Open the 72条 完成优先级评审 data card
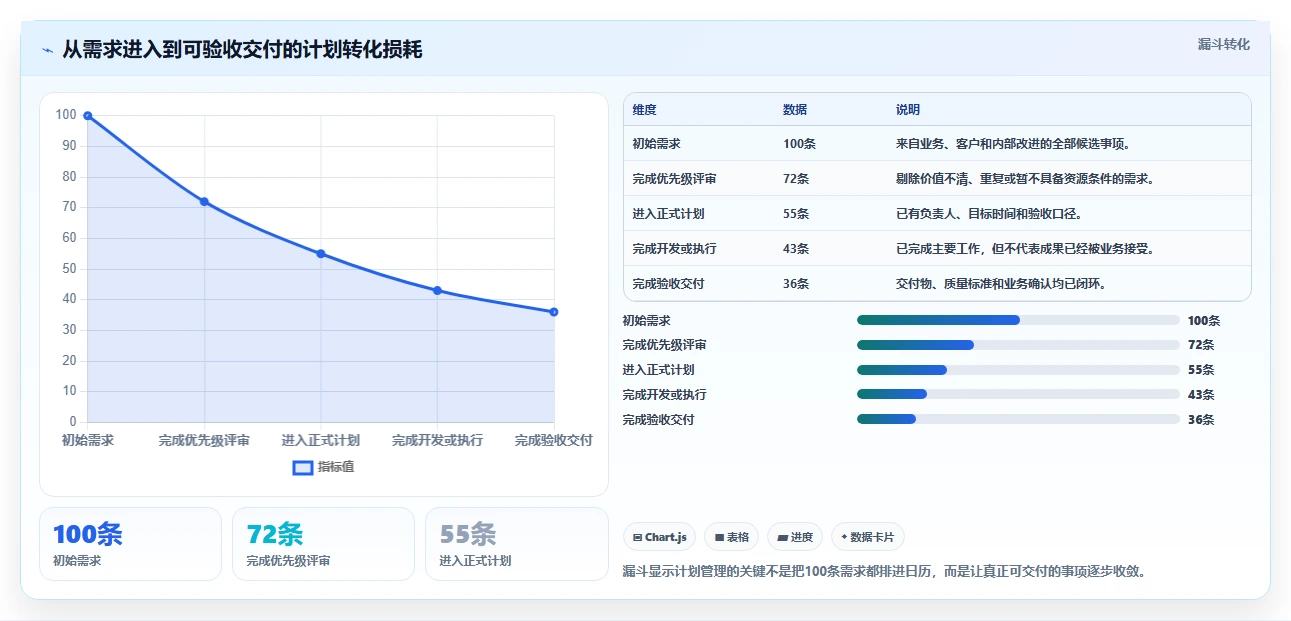The width and height of the screenshot is (1291, 621). [x=323, y=544]
